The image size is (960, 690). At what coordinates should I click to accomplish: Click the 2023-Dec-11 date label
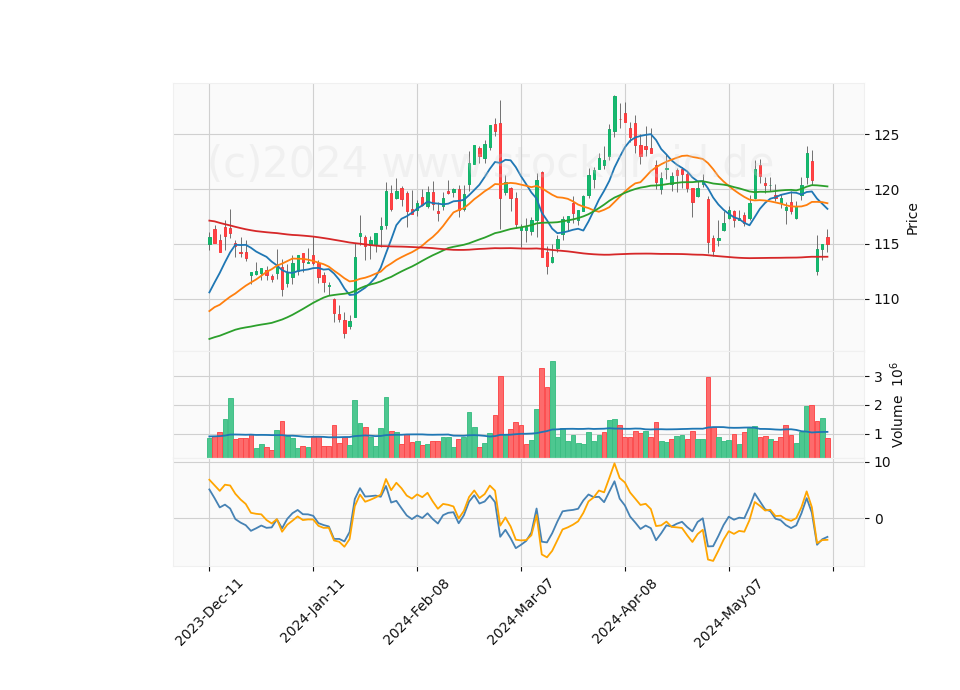pyautogui.click(x=209, y=612)
